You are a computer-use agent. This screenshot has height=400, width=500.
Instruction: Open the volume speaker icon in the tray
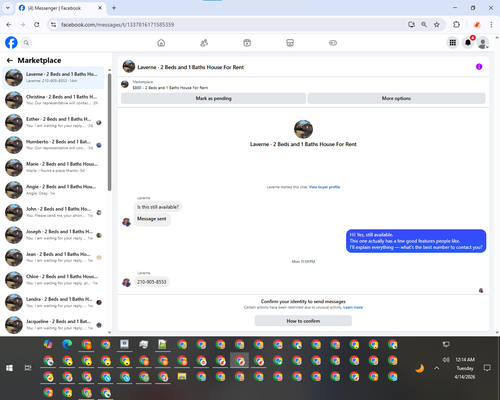click(x=446, y=360)
